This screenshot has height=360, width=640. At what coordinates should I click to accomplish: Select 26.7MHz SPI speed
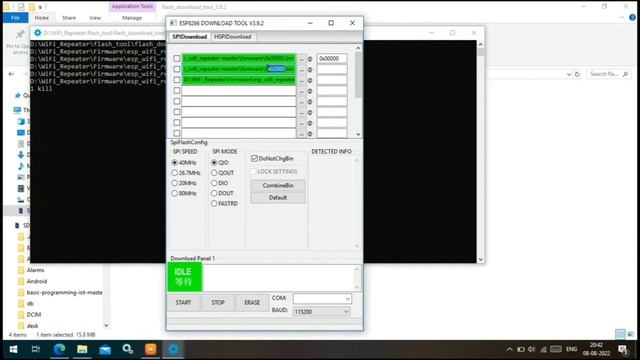(175, 173)
